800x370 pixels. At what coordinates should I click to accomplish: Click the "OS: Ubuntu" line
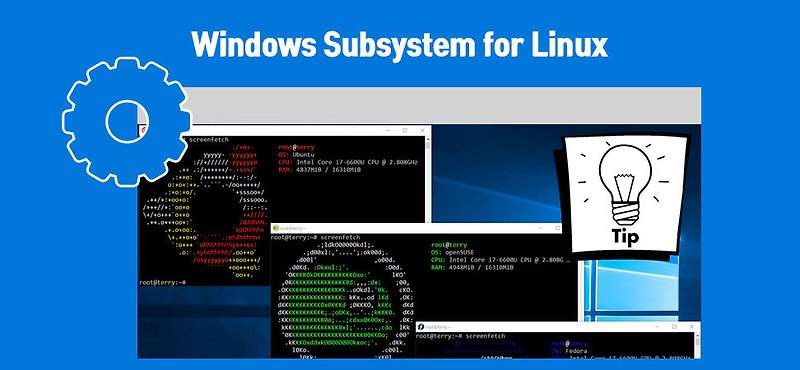pyautogui.click(x=296, y=154)
